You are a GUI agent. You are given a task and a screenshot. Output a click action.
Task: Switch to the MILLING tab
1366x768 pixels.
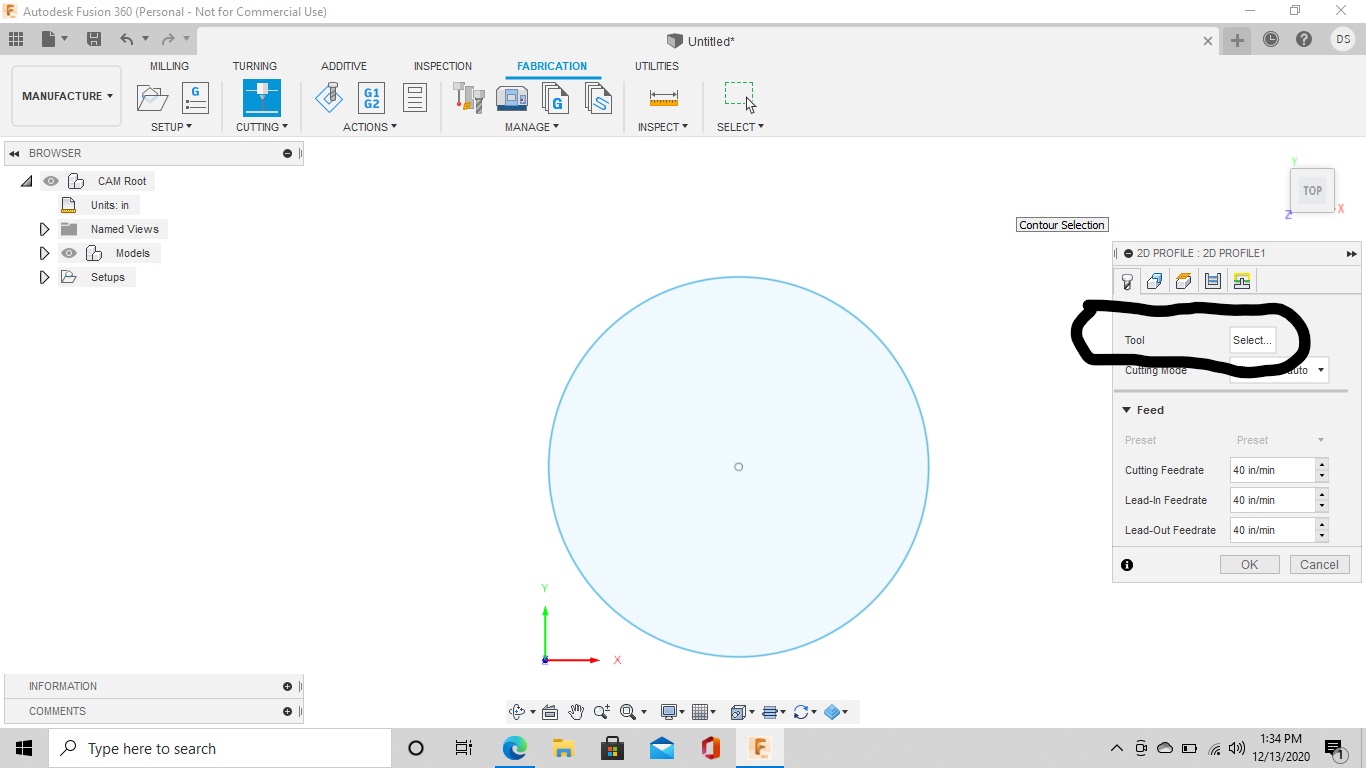click(169, 66)
